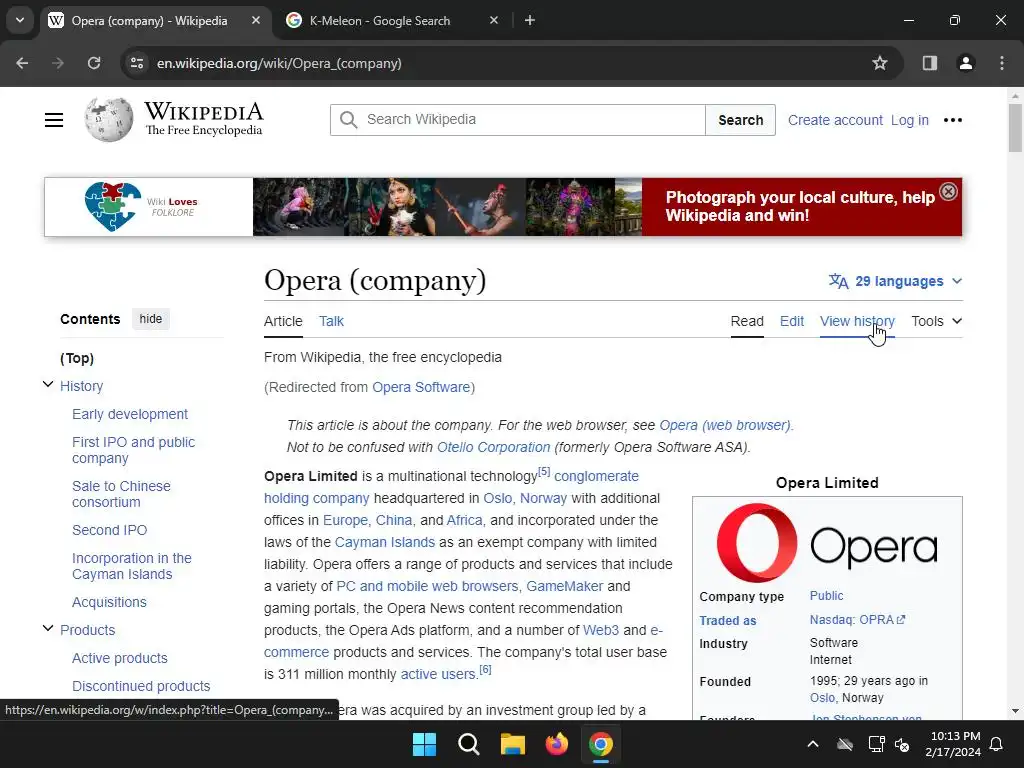This screenshot has width=1024, height=768.
Task: Open the Chrome three-dot menu
Action: point(1002,63)
